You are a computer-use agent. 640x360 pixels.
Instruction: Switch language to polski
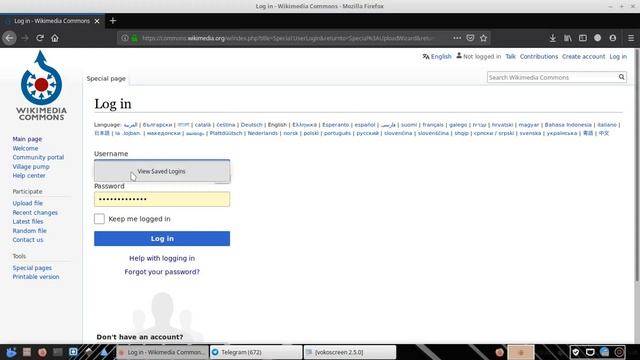pos(311,133)
